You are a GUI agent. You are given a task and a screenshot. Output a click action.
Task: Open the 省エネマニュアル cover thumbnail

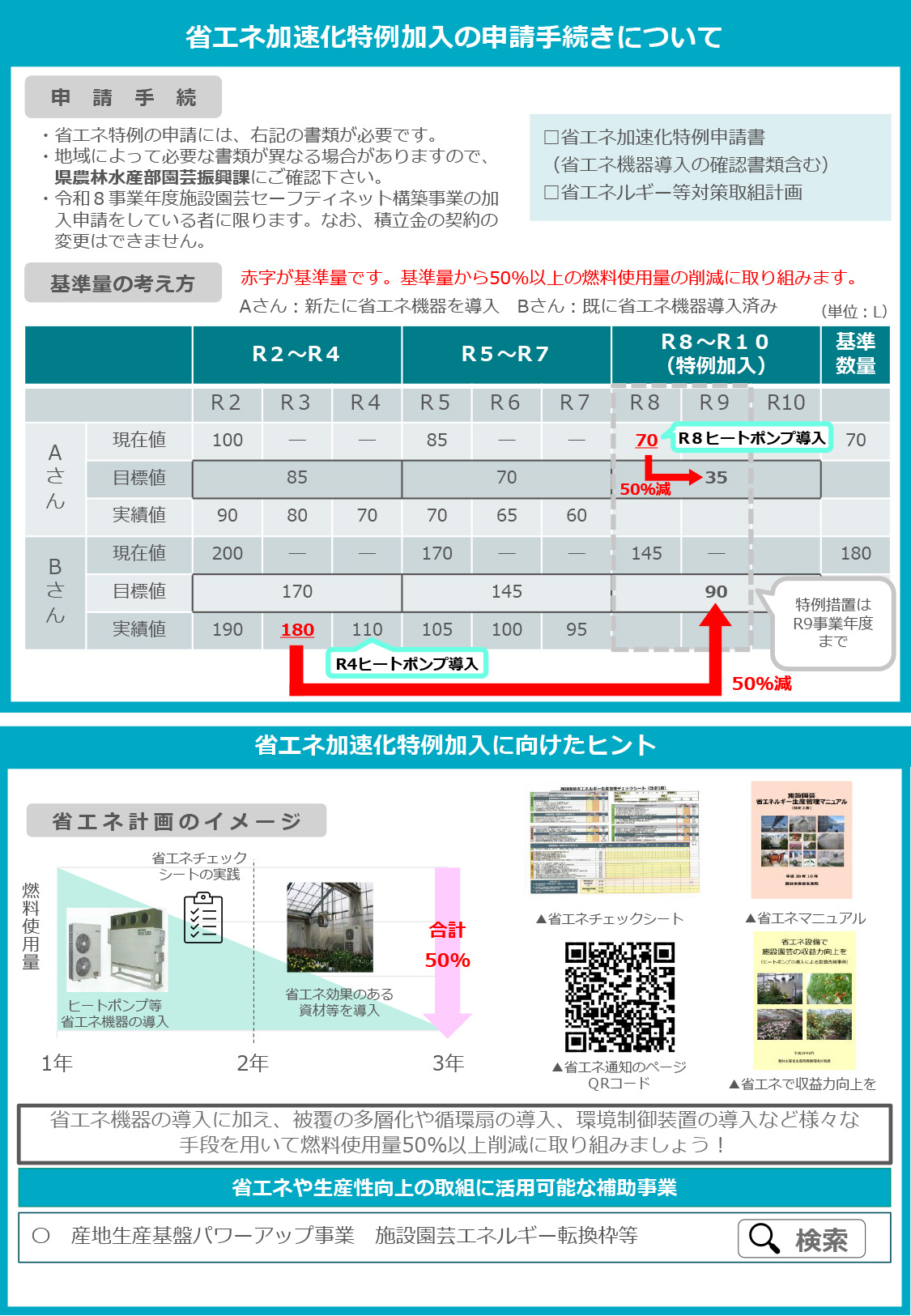point(802,840)
